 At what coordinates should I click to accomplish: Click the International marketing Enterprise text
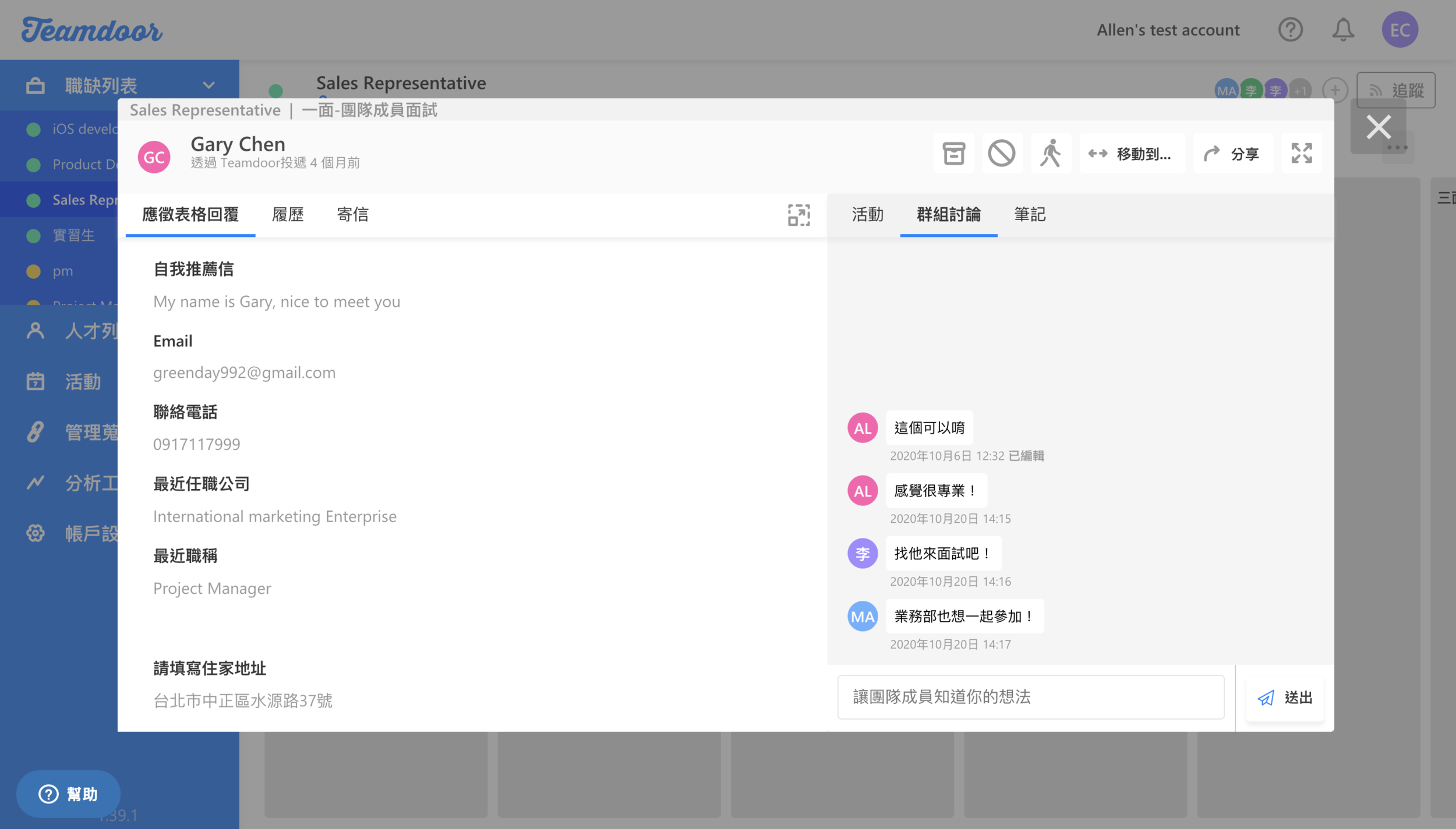(x=275, y=516)
